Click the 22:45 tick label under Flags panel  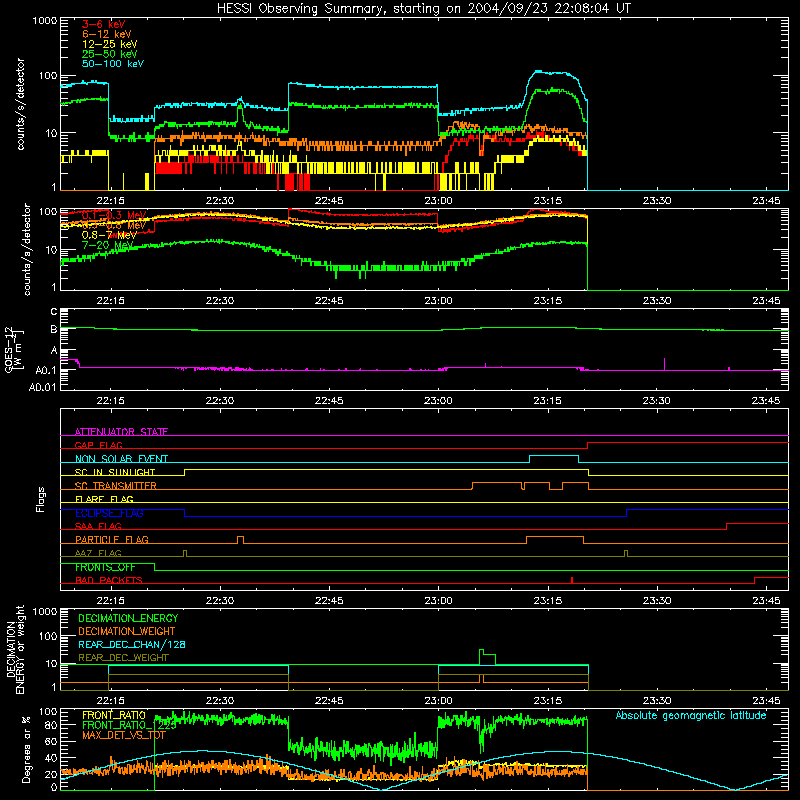[329, 601]
